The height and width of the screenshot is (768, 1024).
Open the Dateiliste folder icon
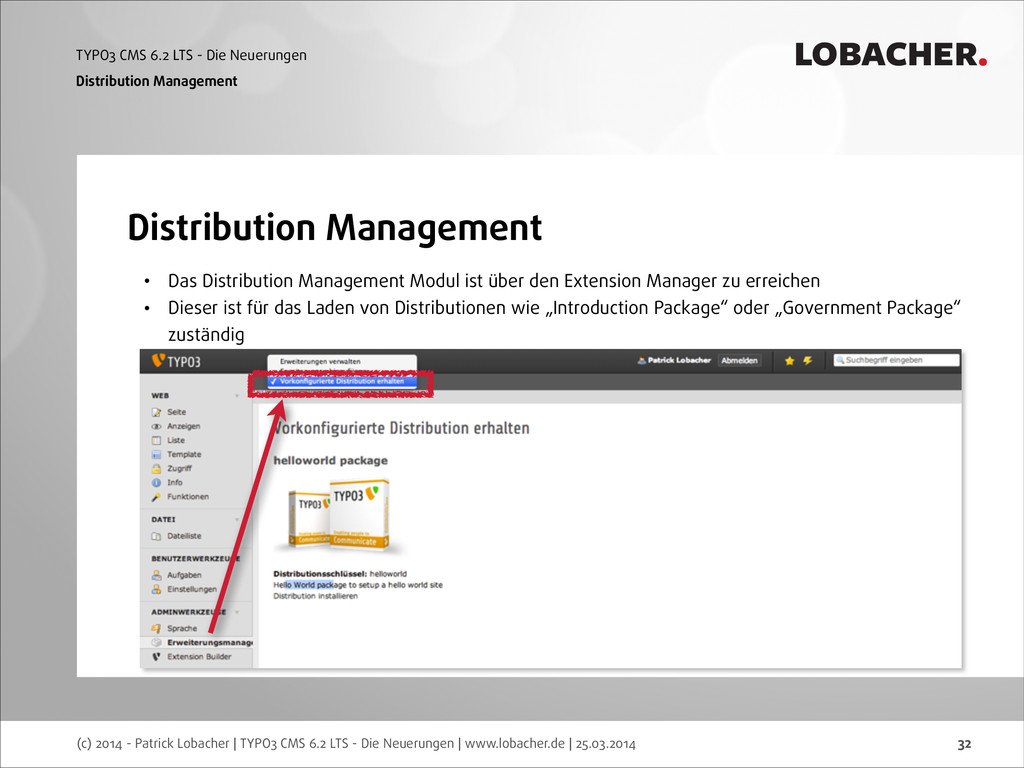156,536
